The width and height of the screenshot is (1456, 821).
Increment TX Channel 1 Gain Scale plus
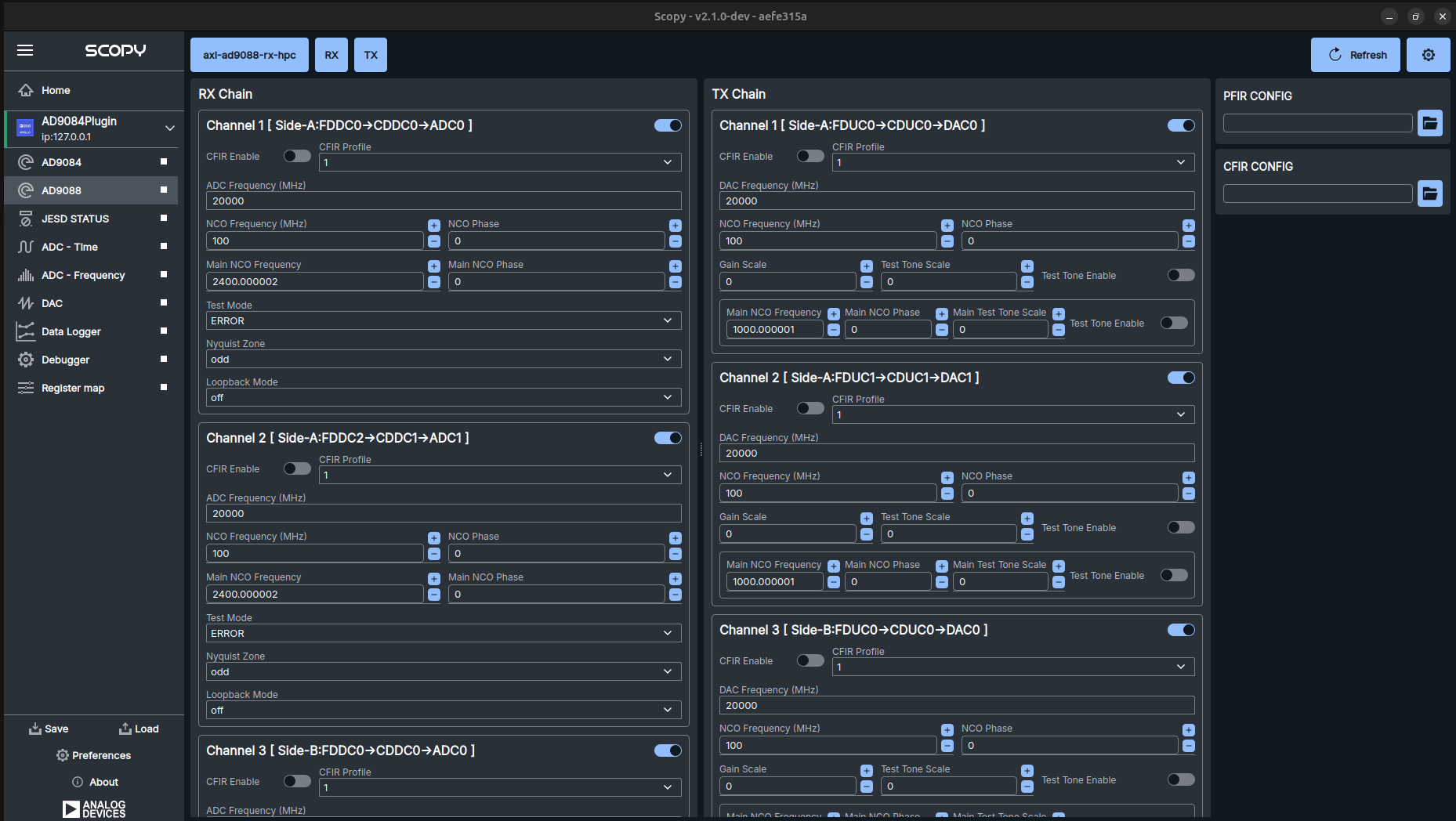(867, 266)
